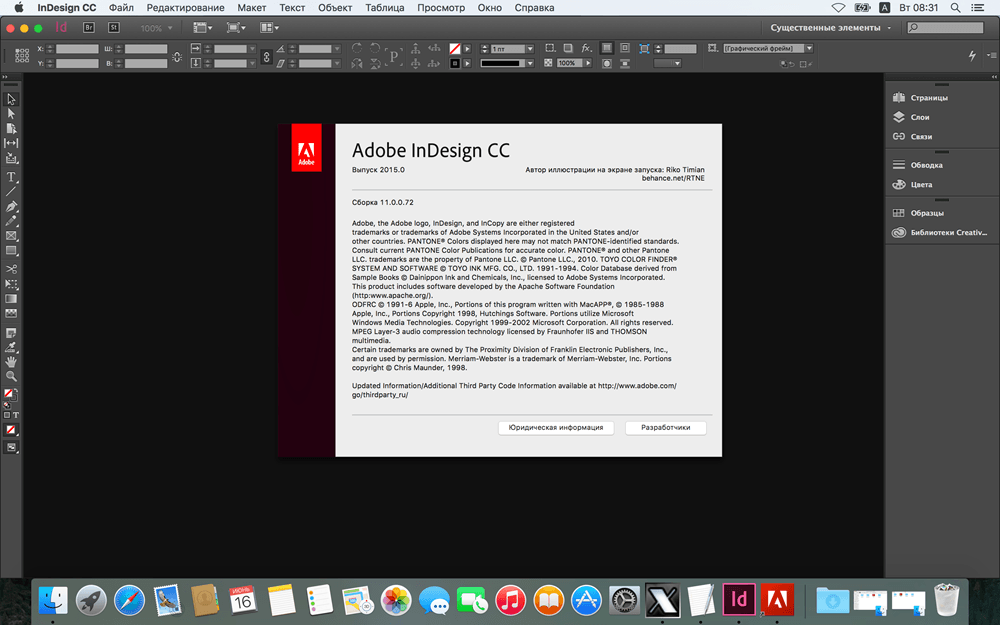The image size is (1000, 625).
Task: Click the Юридическая информация button
Action: 555,428
